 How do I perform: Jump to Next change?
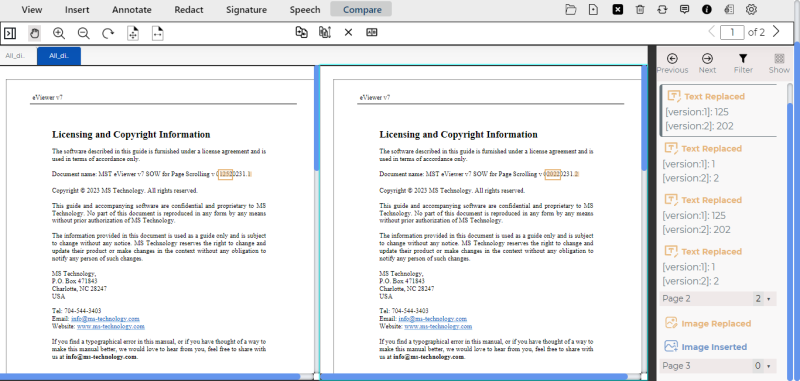707,64
